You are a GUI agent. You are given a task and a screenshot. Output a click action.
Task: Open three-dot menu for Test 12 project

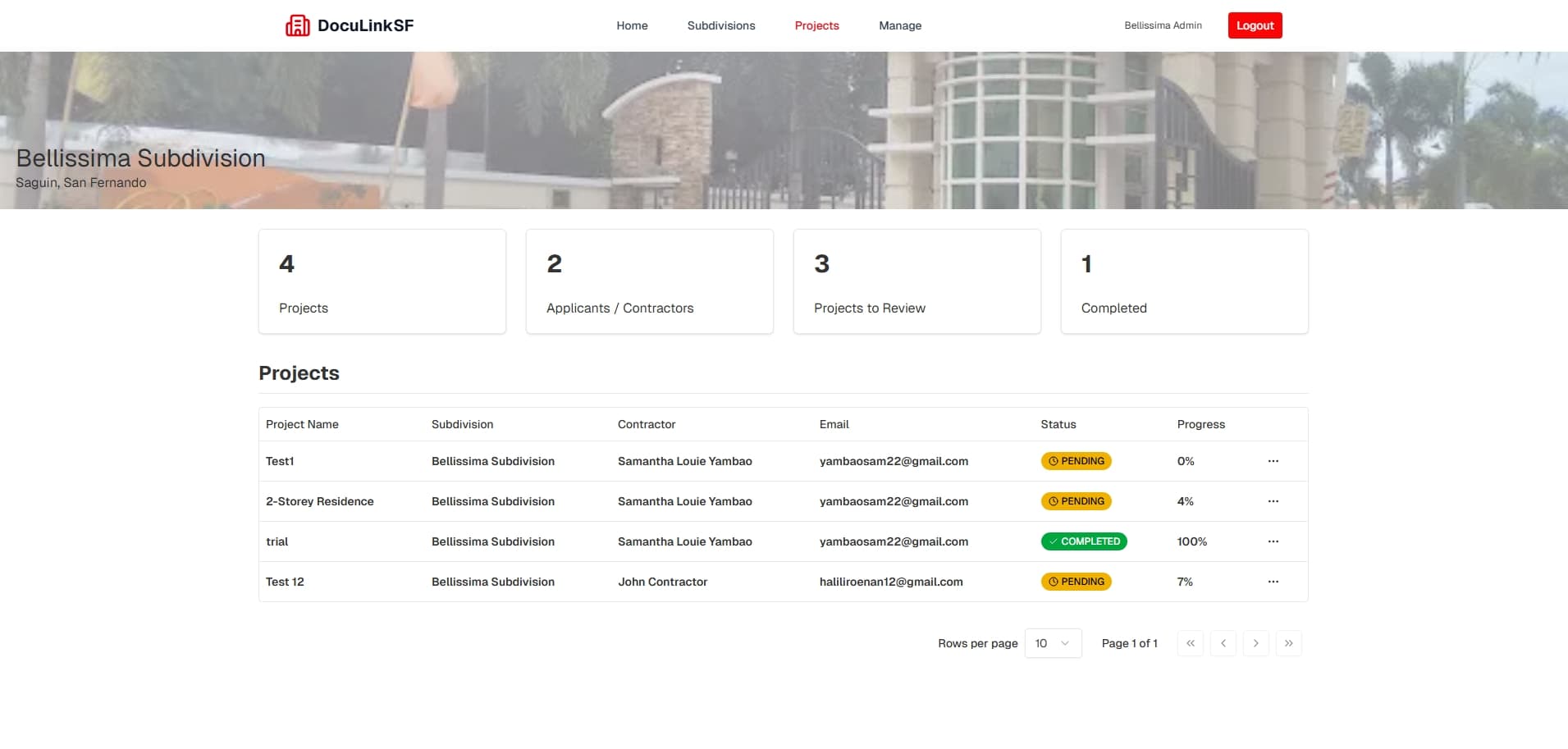point(1273,582)
